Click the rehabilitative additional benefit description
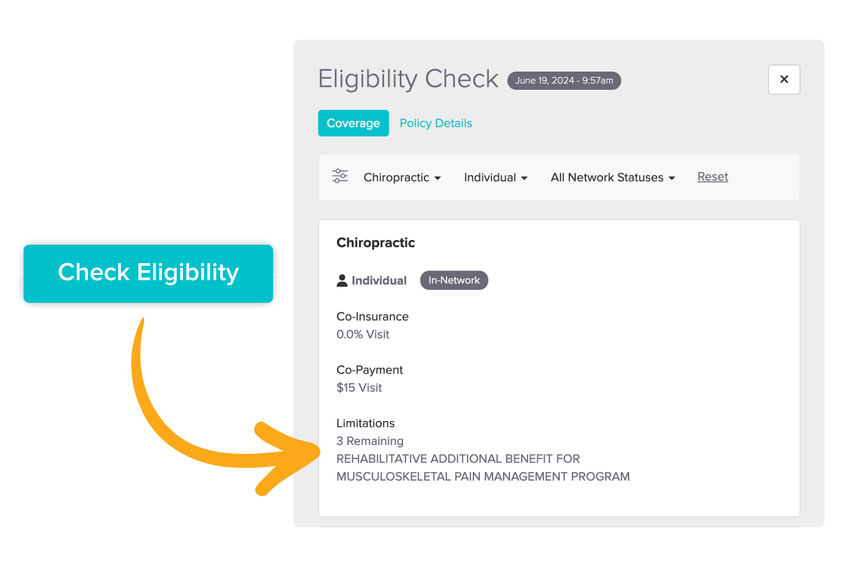Viewport: 850px width, 567px height. coord(483,468)
